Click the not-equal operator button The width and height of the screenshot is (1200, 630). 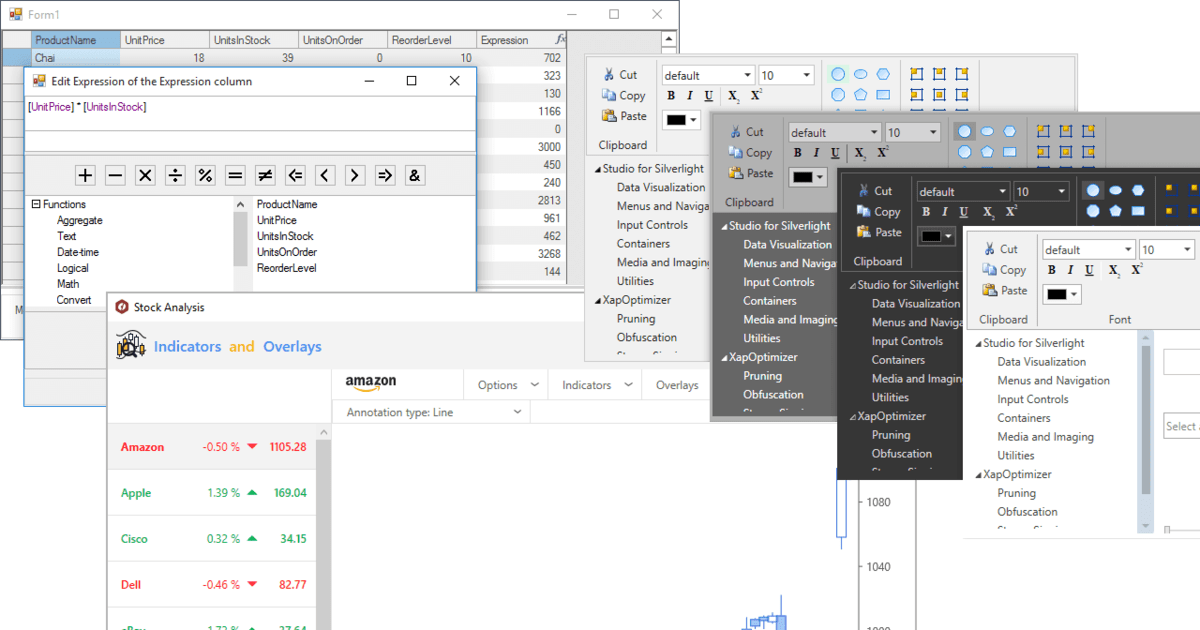[x=265, y=176]
